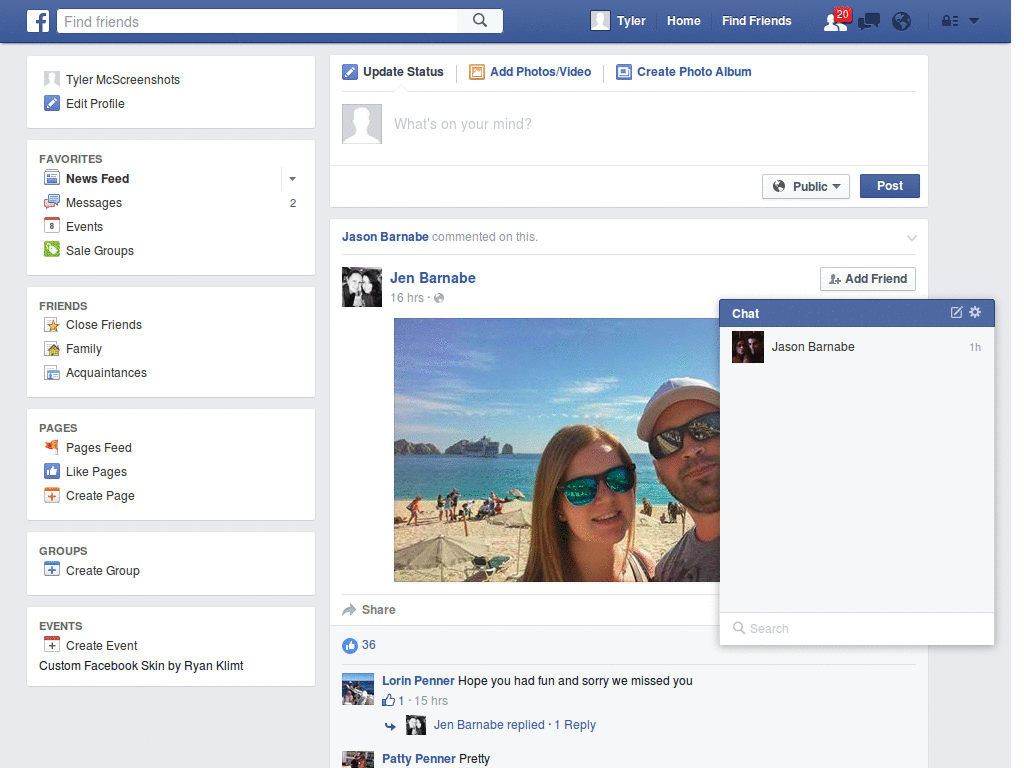Click the Like Pages thumbs-up icon

(52, 471)
